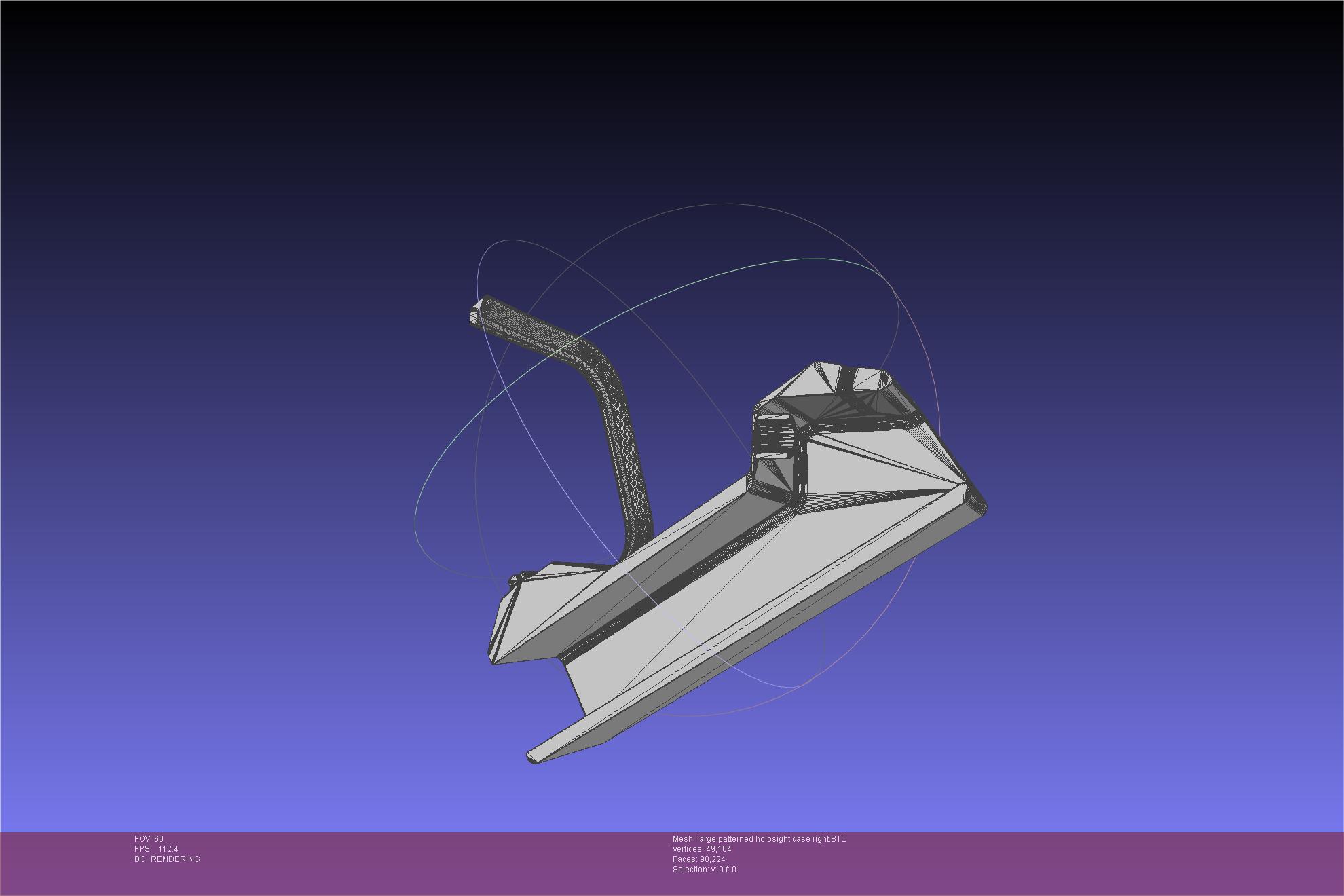Click the tip of the curved handle
This screenshot has width=1344, height=896.
coord(477,316)
